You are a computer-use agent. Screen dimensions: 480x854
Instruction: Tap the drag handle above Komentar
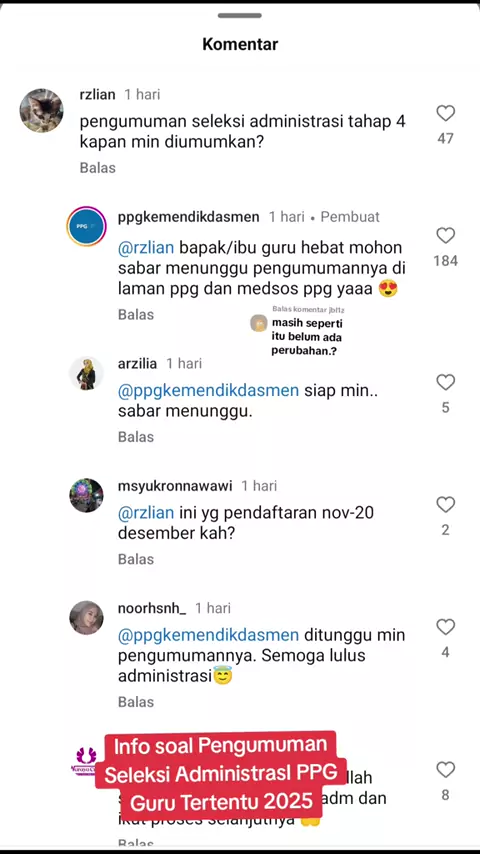(240, 15)
